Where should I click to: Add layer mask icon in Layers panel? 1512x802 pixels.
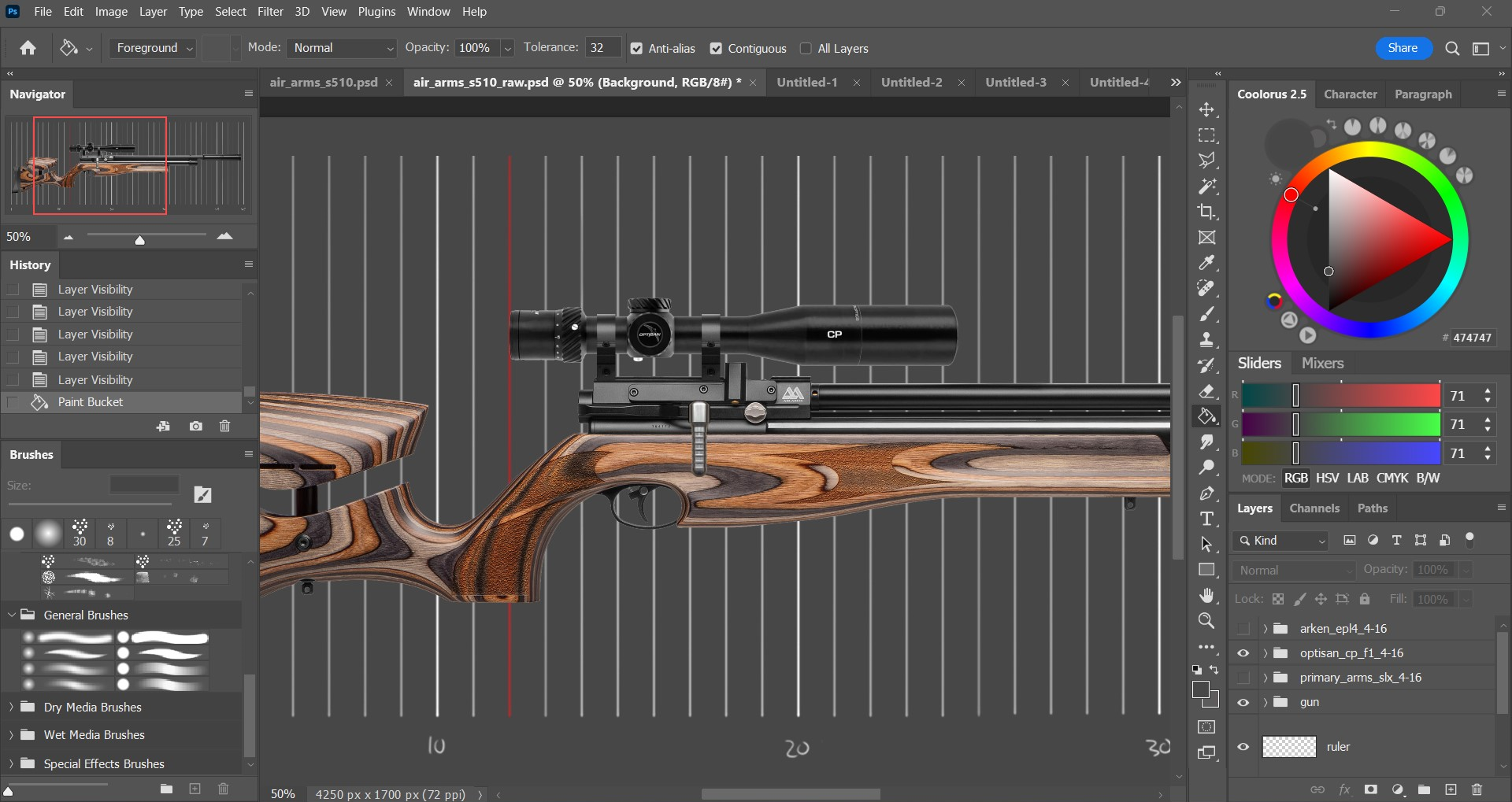click(x=1371, y=789)
